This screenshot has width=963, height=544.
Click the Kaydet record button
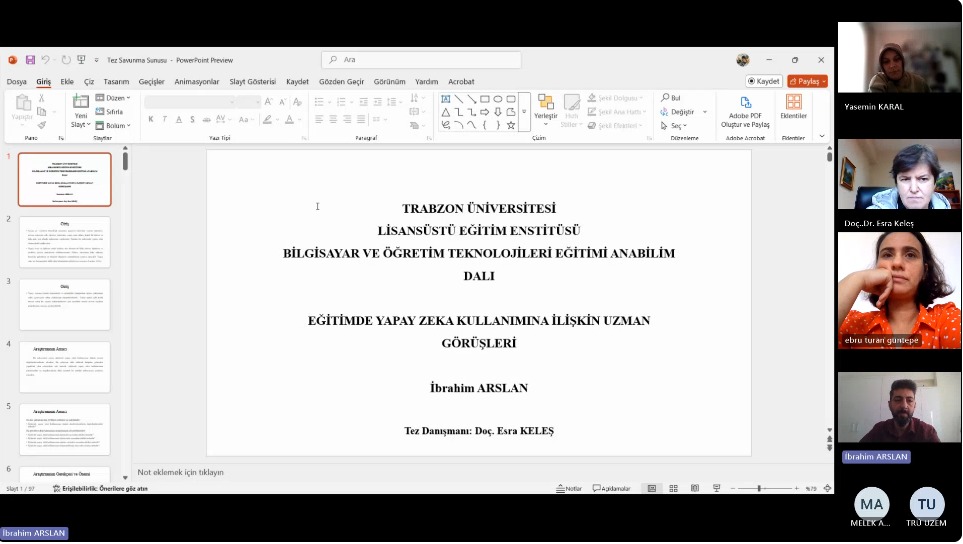click(x=763, y=81)
